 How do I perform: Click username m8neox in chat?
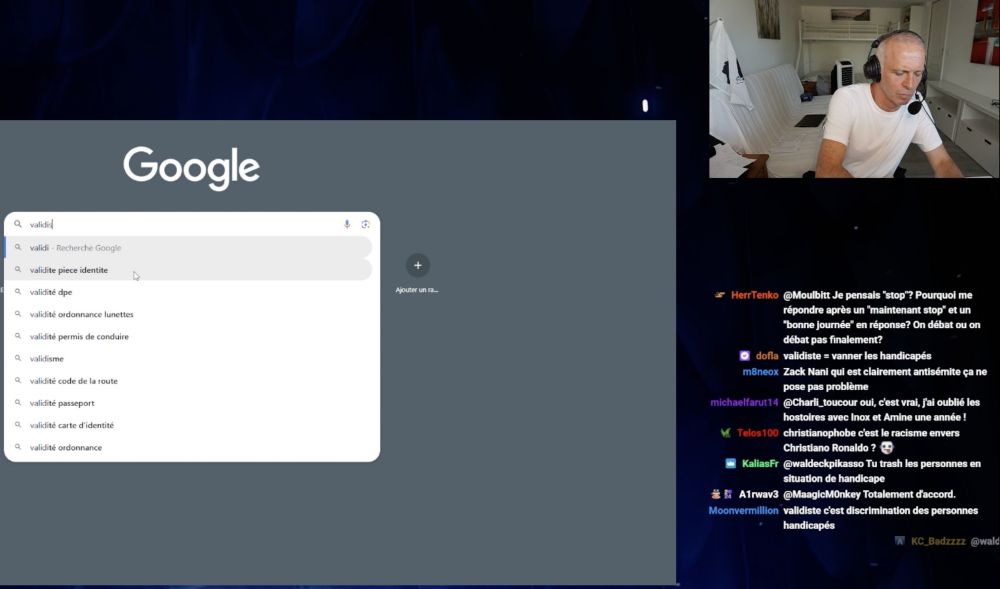(x=760, y=372)
